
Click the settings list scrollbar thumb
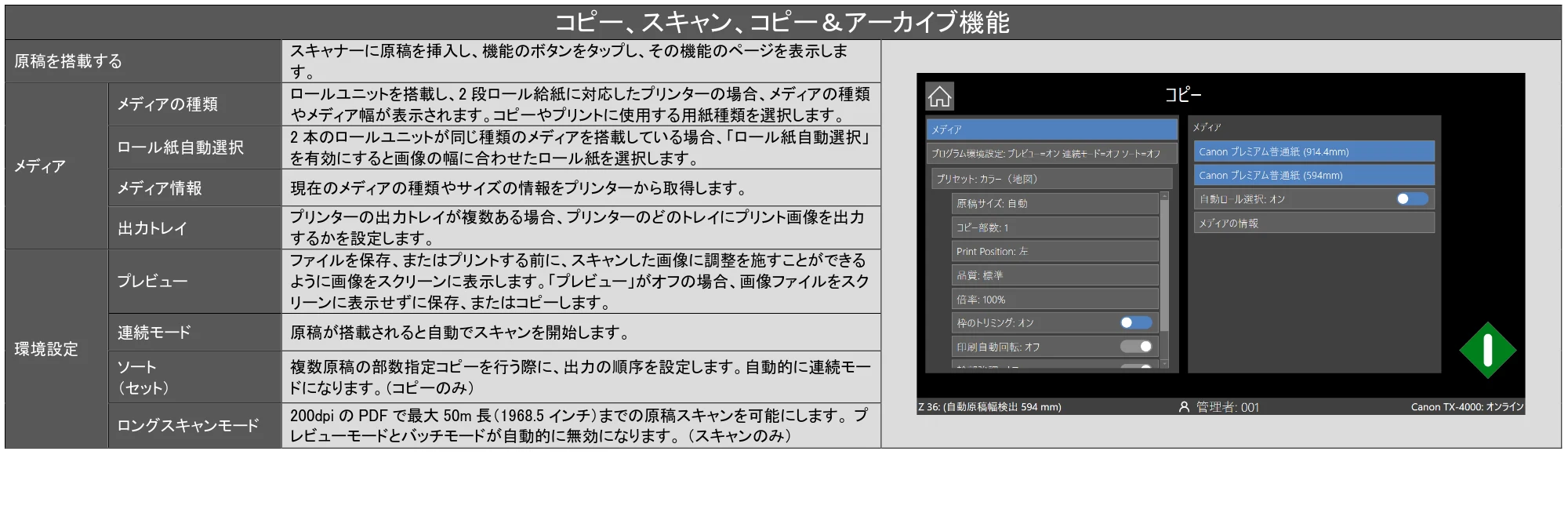tap(1164, 265)
